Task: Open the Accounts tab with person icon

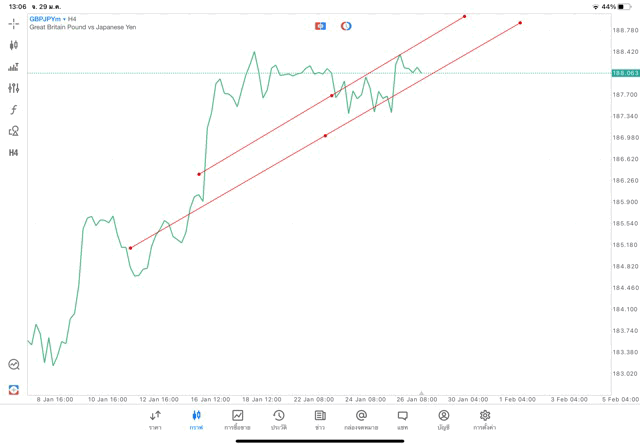Action: [x=443, y=420]
